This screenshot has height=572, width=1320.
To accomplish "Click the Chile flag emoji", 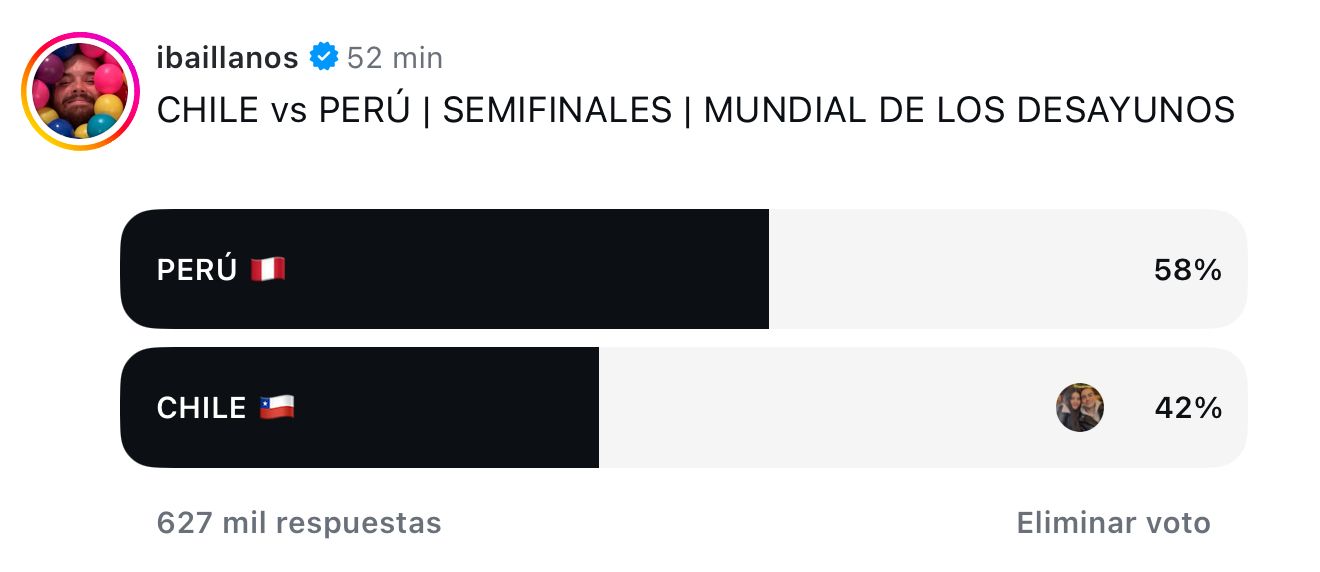I will point(277,407).
